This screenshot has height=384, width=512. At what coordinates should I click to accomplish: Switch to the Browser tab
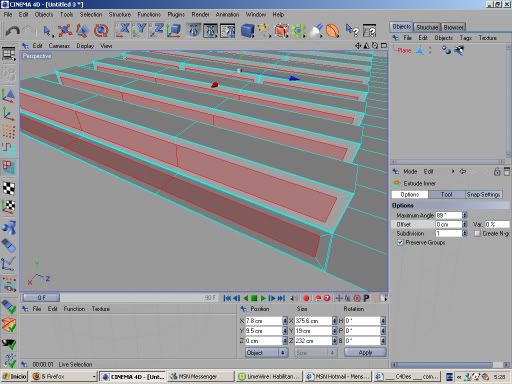coord(453,27)
